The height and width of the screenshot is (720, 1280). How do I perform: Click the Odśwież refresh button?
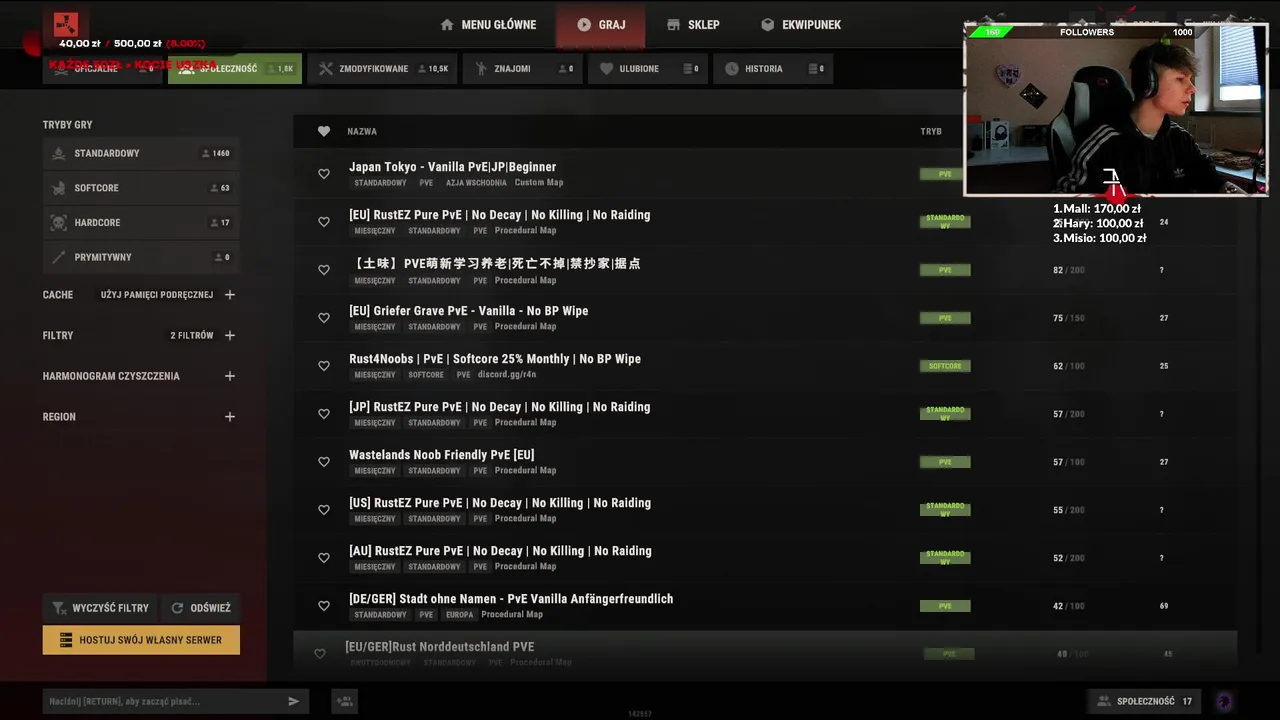click(201, 608)
